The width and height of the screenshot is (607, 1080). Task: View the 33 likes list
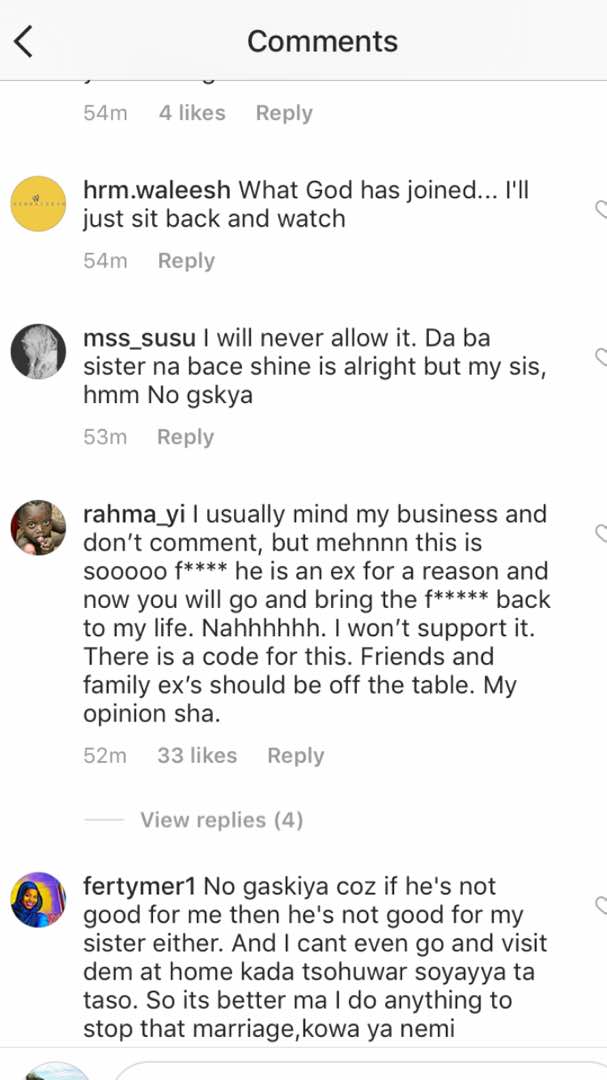tap(197, 756)
